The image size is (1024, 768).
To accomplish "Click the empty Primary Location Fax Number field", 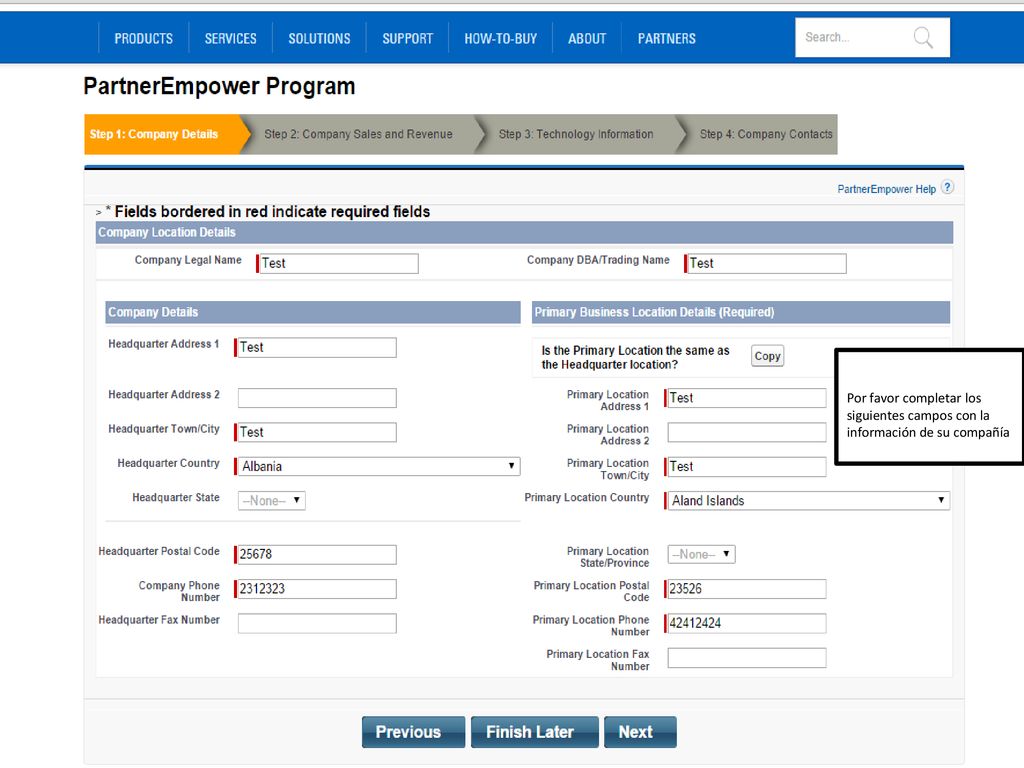I will pyautogui.click(x=746, y=658).
